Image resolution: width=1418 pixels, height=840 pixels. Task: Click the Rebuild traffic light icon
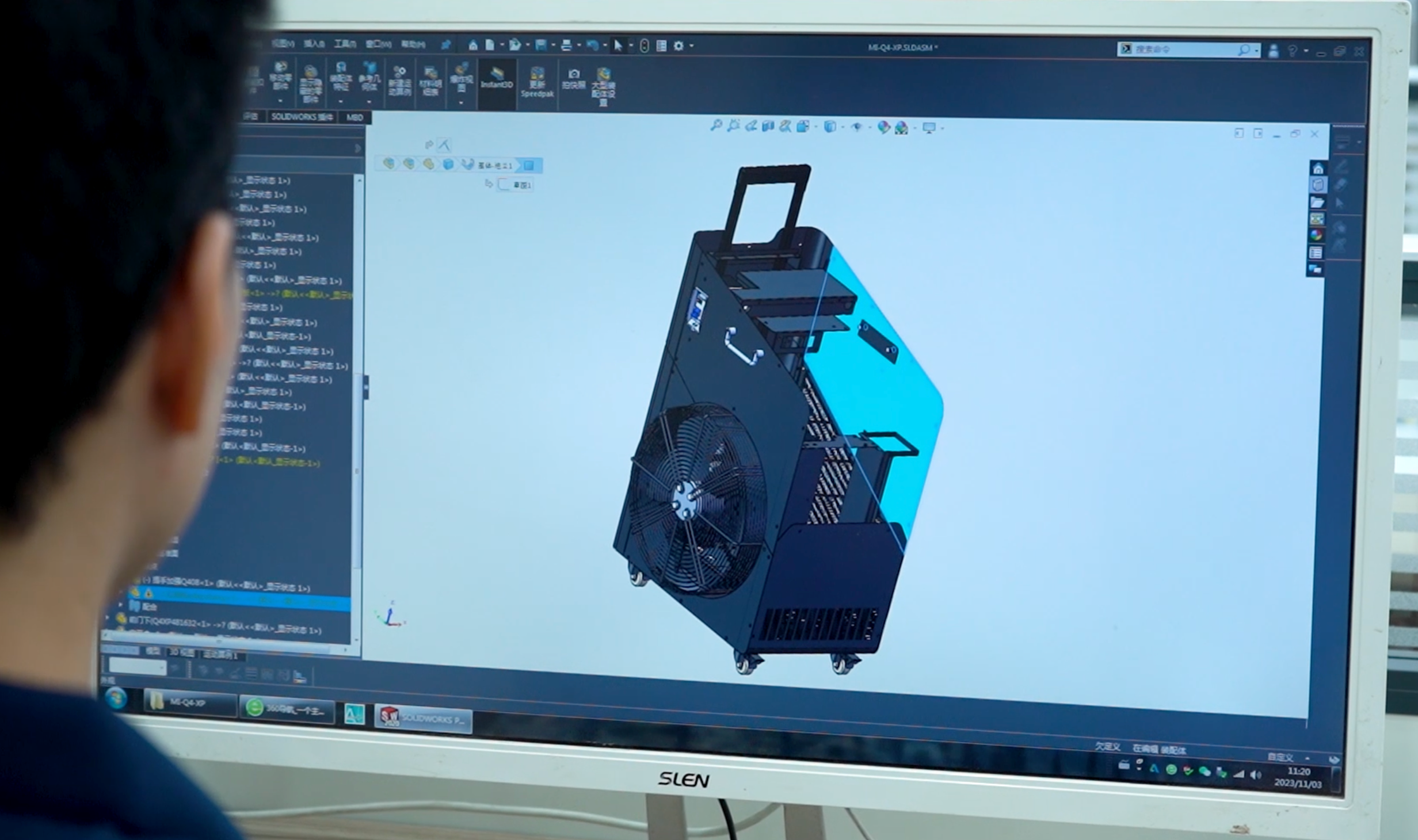coord(644,46)
